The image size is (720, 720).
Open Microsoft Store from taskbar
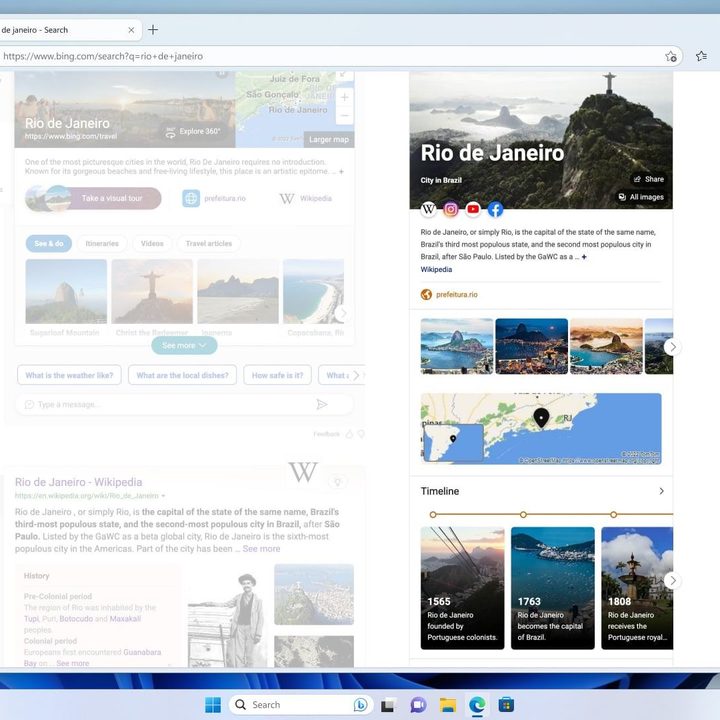coord(506,705)
